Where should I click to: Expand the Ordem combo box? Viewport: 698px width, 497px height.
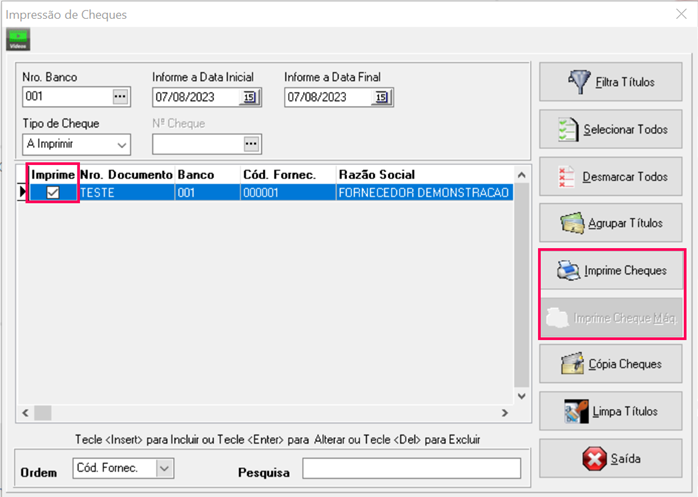pyautogui.click(x=165, y=468)
